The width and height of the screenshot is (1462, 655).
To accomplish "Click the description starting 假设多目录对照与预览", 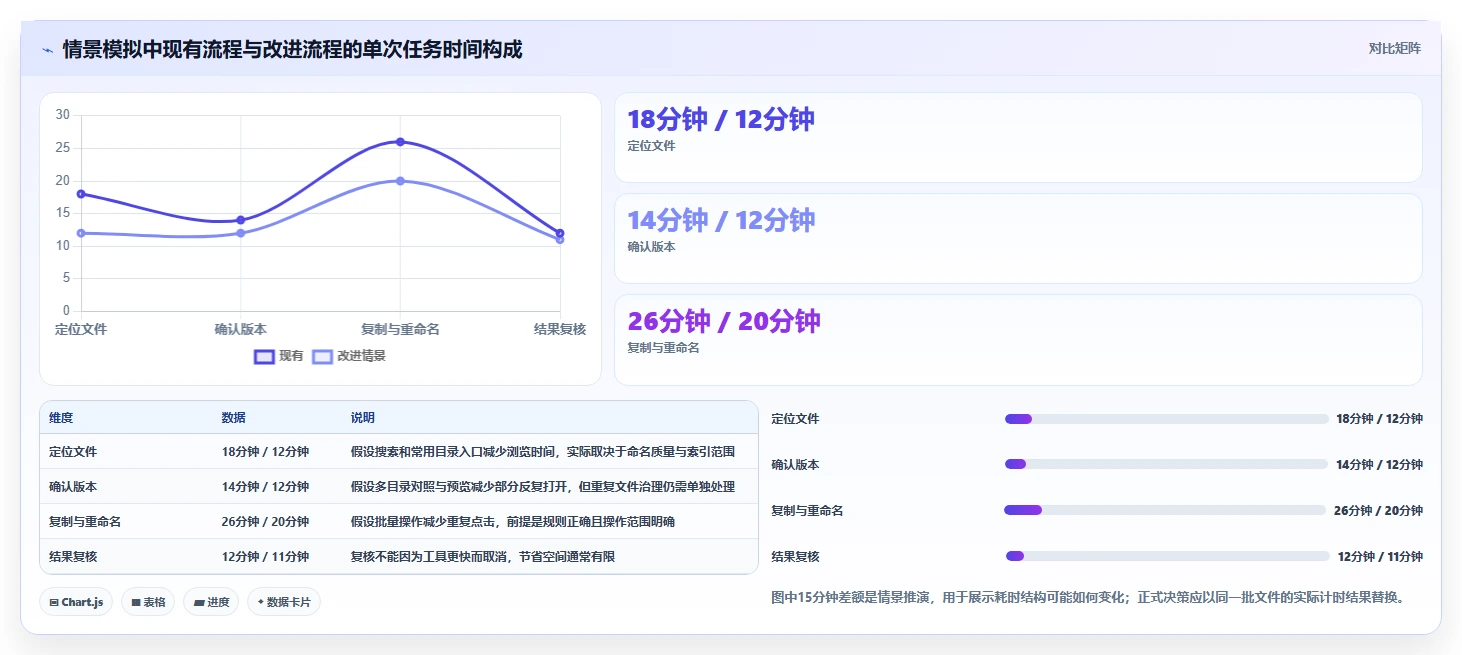I will [543, 487].
